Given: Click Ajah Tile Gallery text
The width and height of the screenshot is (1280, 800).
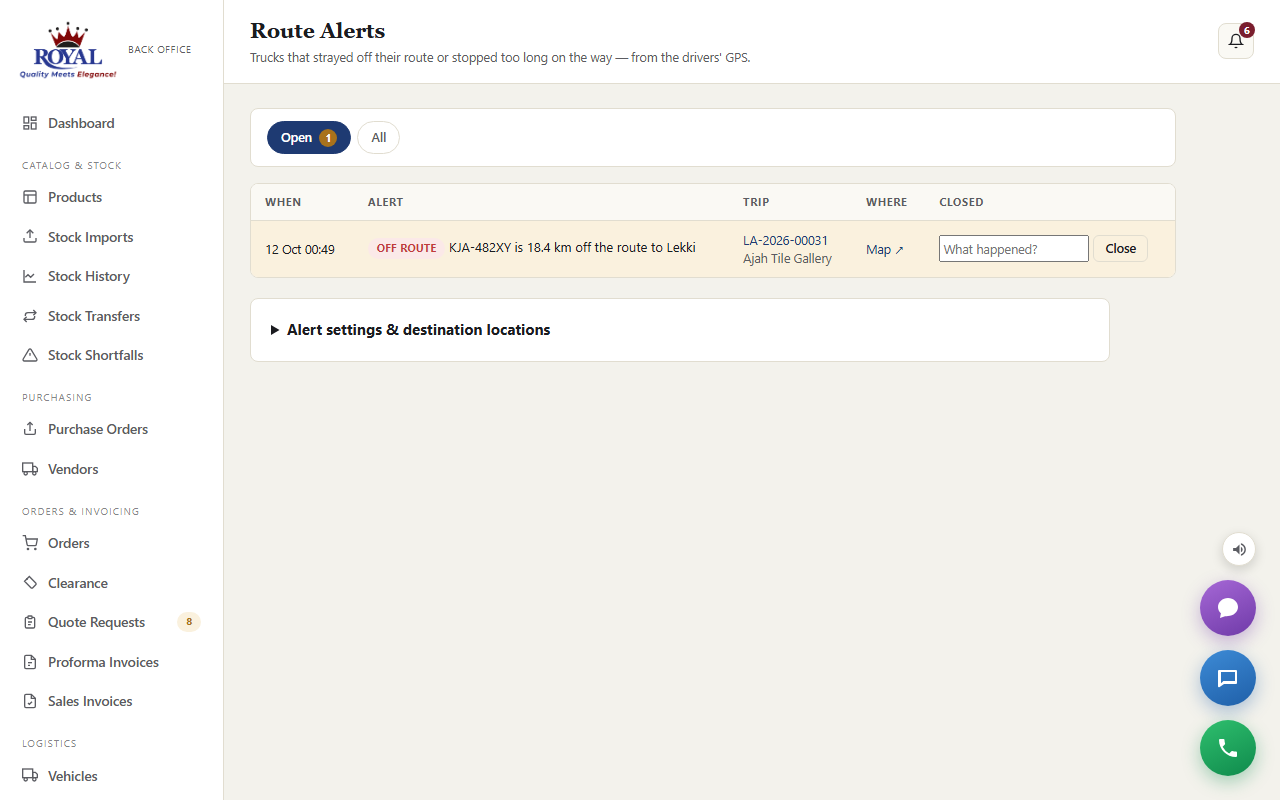Looking at the screenshot, I should point(788,259).
